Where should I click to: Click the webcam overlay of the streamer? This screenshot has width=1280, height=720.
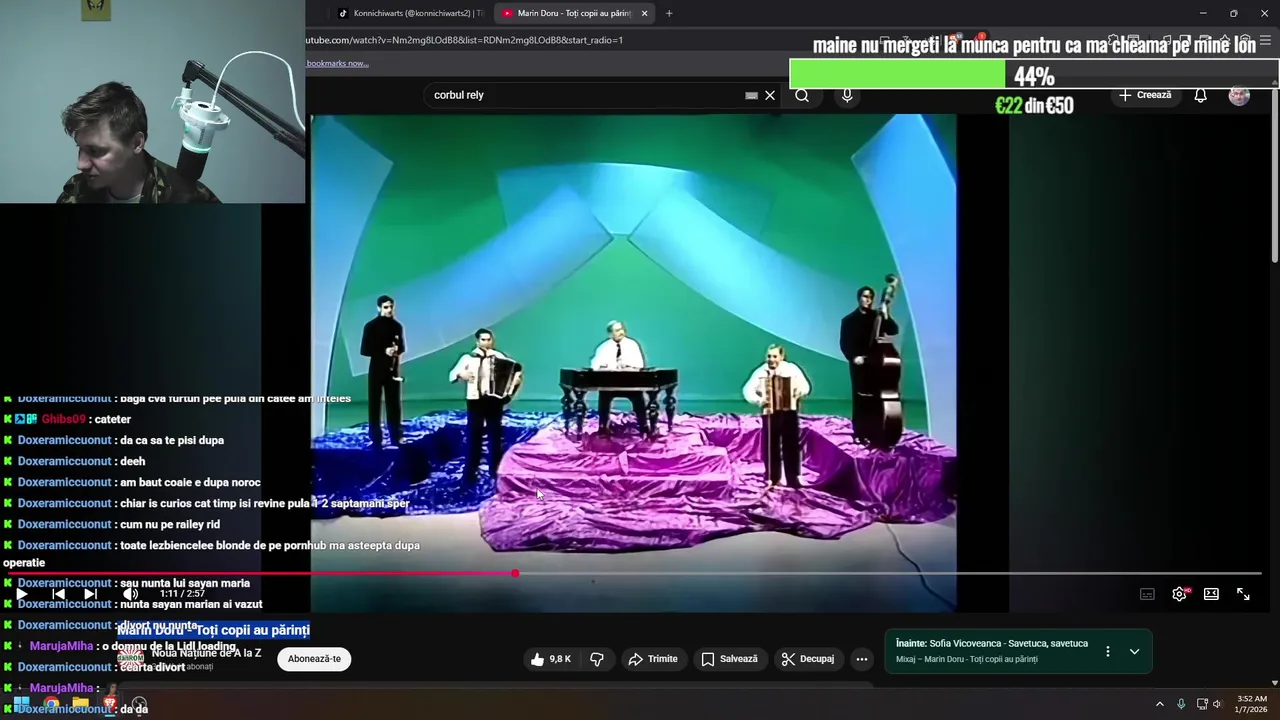(152, 101)
